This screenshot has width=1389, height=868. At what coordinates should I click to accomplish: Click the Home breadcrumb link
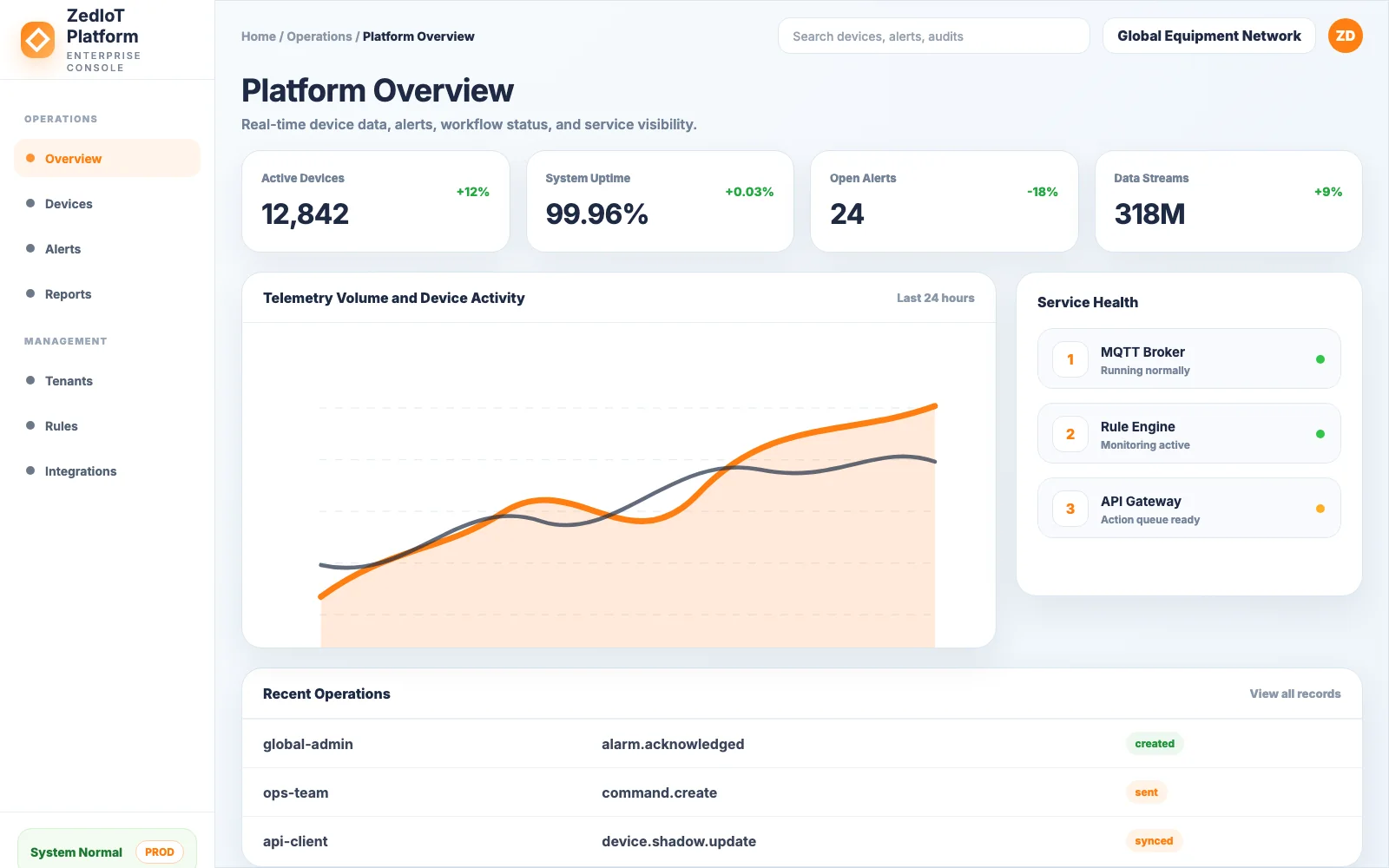[x=258, y=36]
